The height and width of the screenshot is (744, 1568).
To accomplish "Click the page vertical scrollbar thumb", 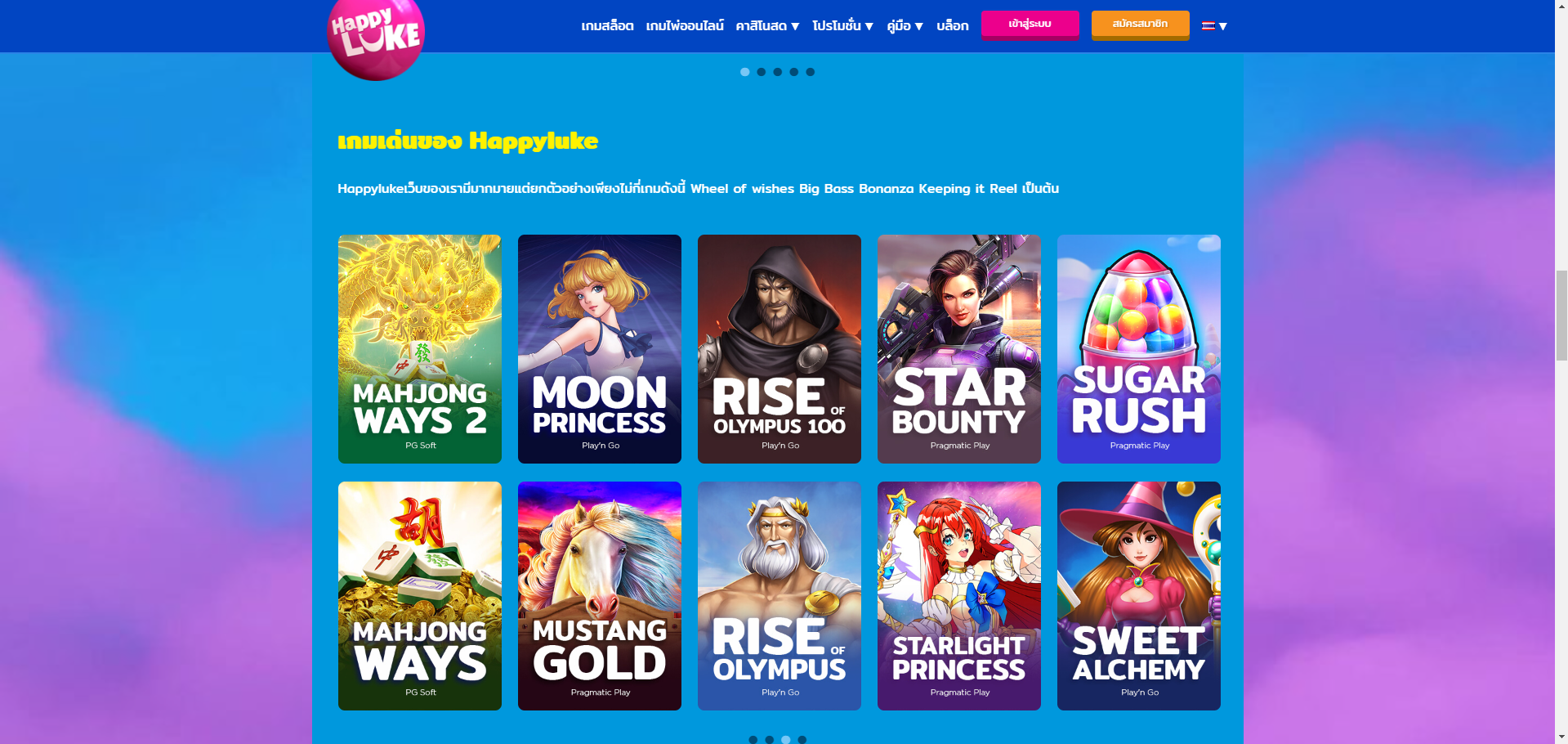I will [x=1561, y=315].
